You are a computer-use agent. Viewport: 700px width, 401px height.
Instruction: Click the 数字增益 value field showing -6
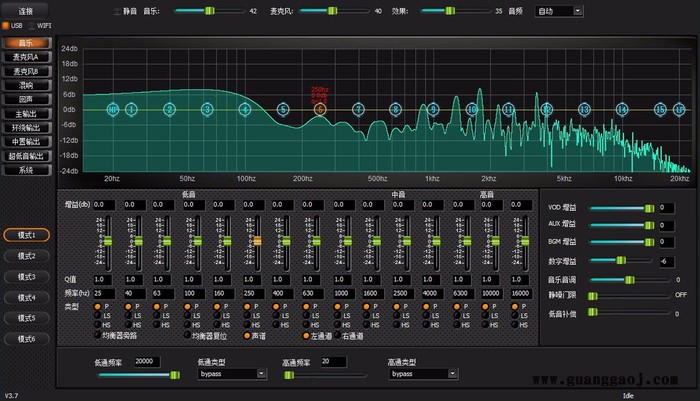coord(667,261)
